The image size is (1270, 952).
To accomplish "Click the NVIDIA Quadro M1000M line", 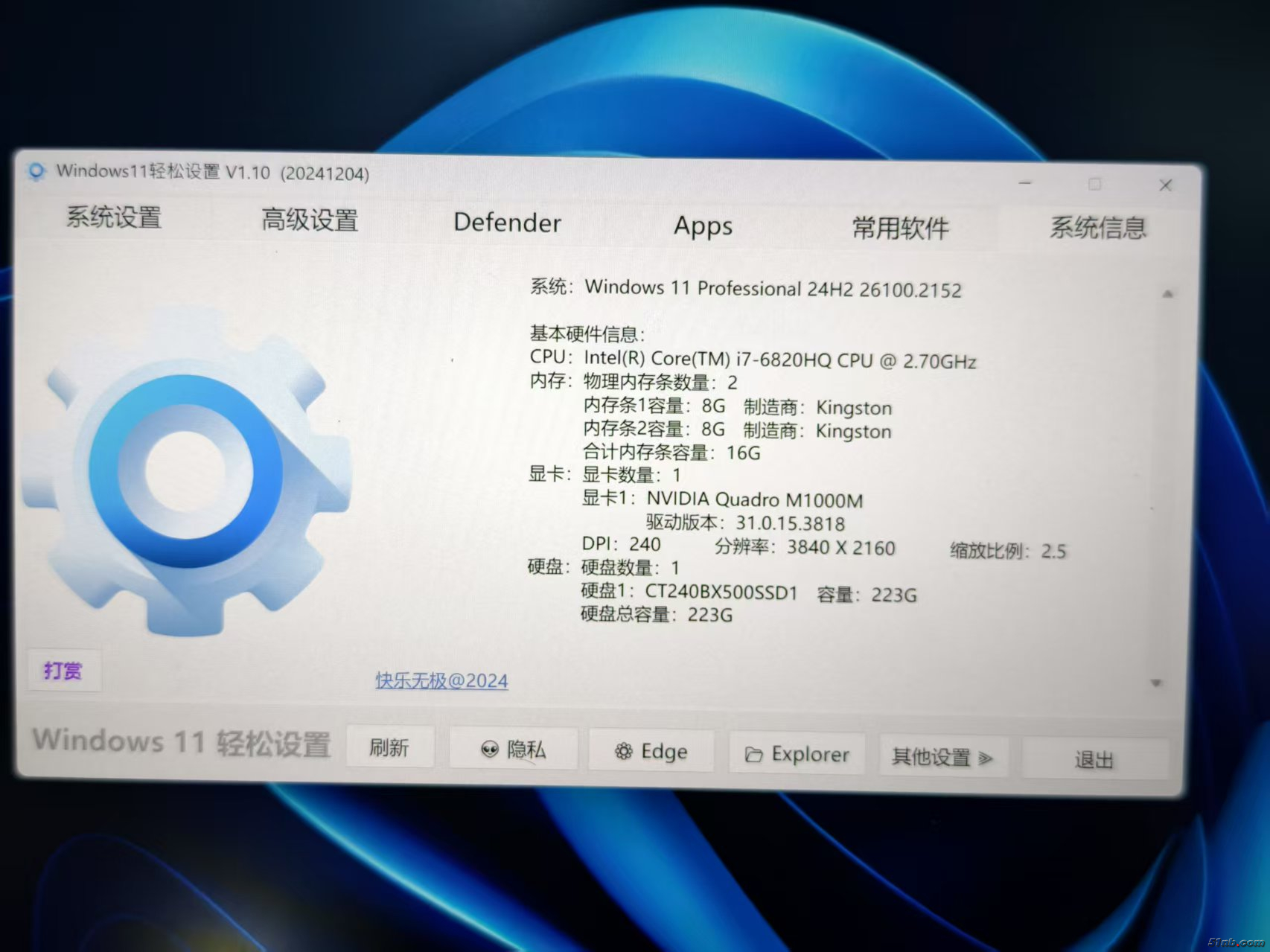I will tap(722, 499).
